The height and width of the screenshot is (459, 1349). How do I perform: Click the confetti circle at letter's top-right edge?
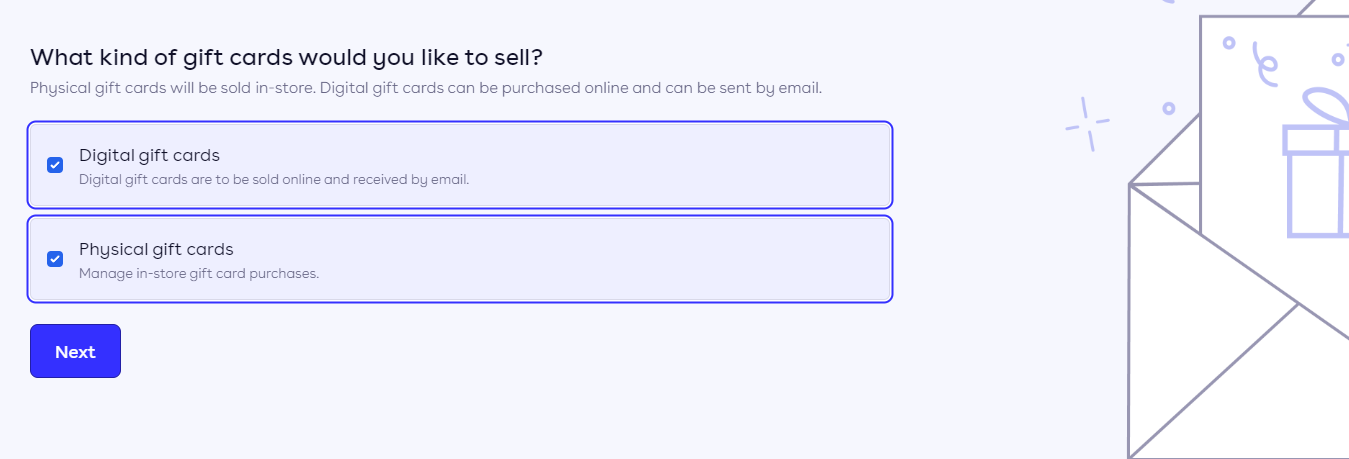[x=1339, y=59]
